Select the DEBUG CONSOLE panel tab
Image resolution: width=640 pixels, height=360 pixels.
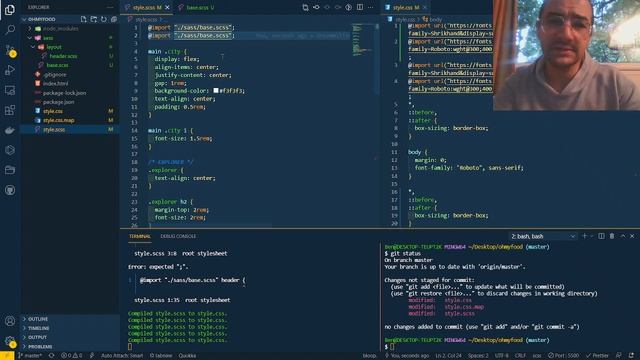click(178, 236)
